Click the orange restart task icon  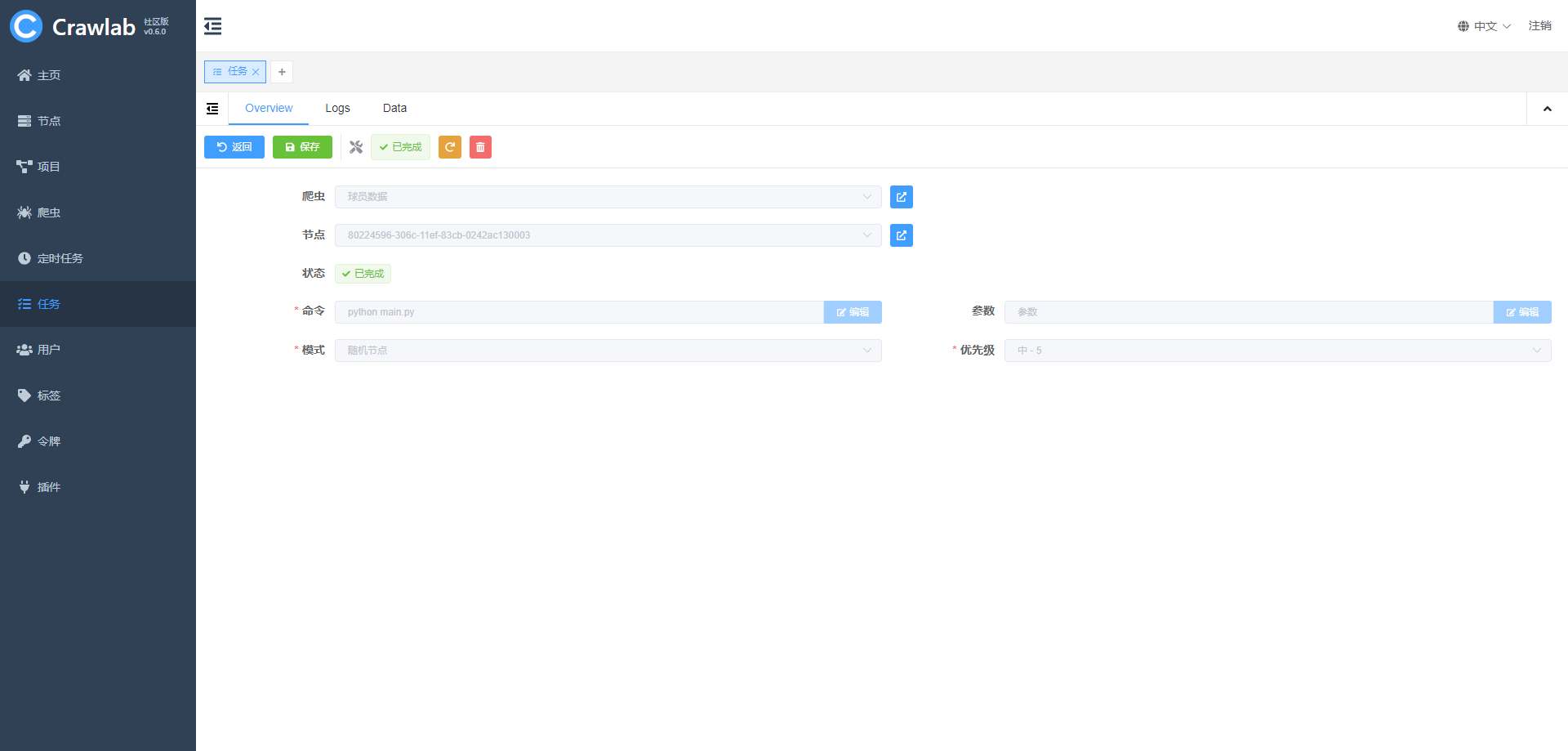[450, 147]
